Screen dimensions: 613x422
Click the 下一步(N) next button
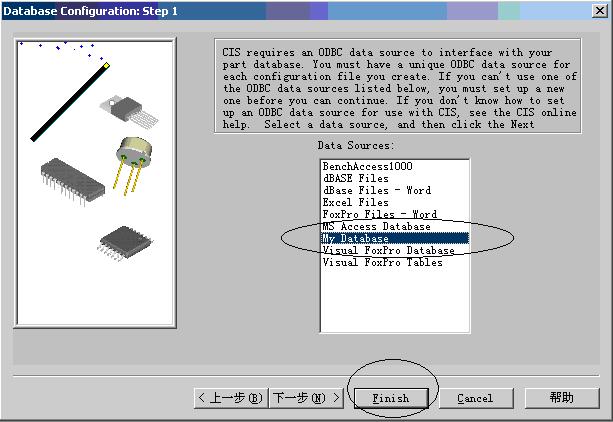pyautogui.click(x=306, y=398)
